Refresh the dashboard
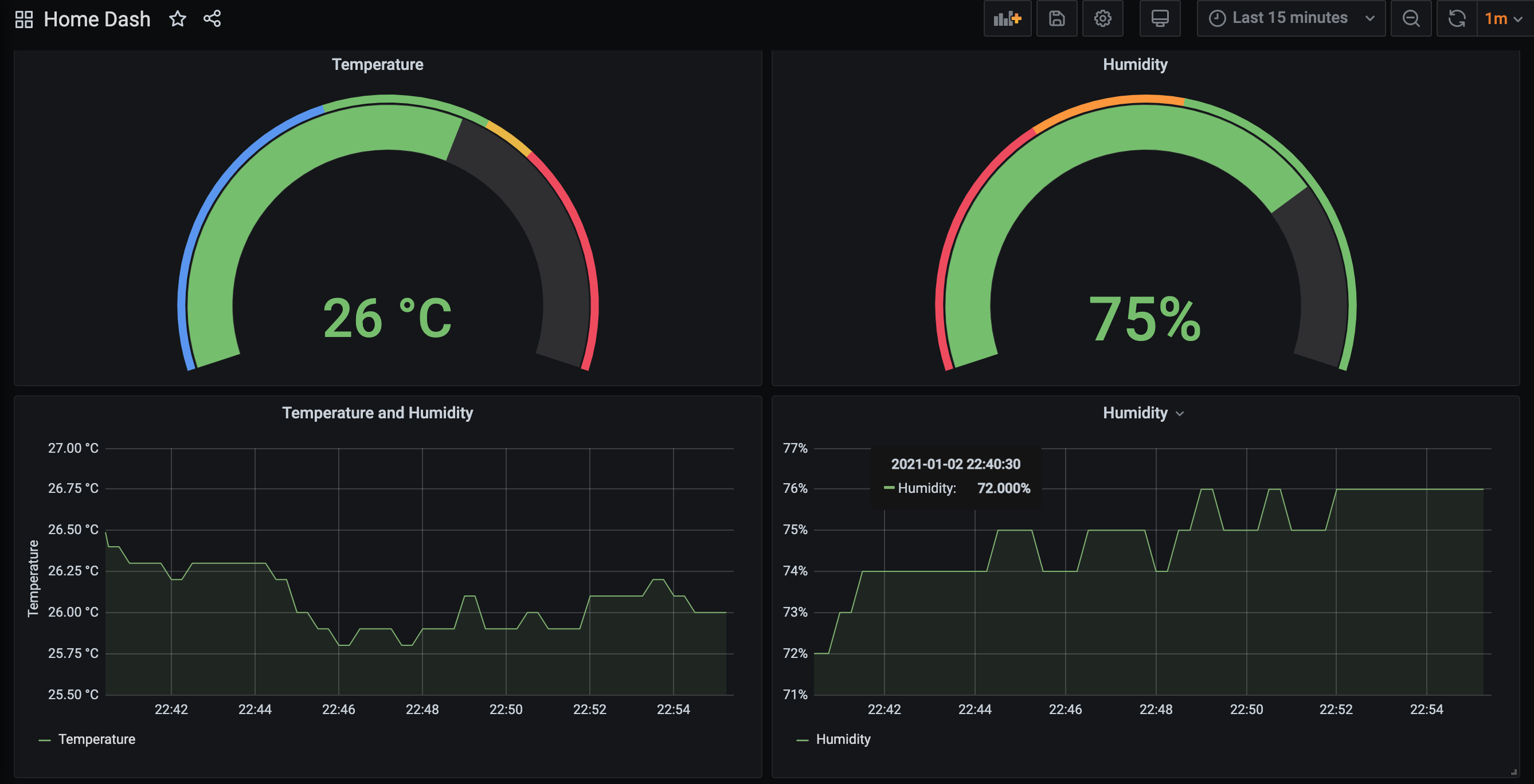Screen dimensions: 1534x784 click(x=1457, y=18)
